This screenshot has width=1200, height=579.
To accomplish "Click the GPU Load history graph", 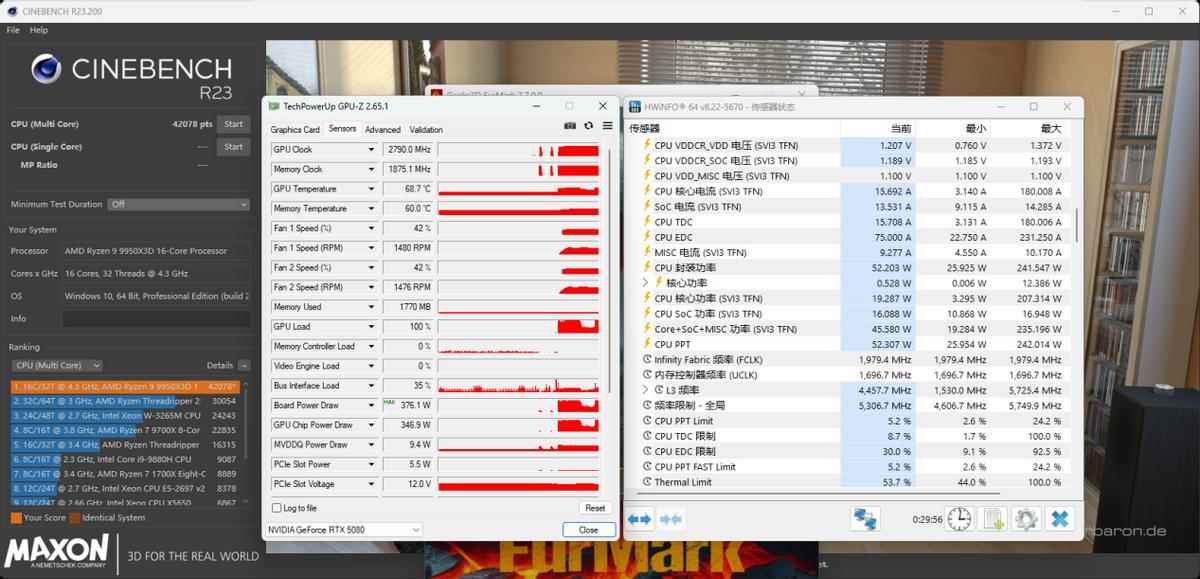I will pyautogui.click(x=518, y=327).
